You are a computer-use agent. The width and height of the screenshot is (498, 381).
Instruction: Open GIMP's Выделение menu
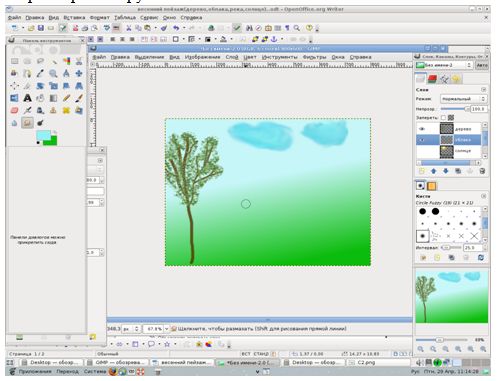coord(149,57)
